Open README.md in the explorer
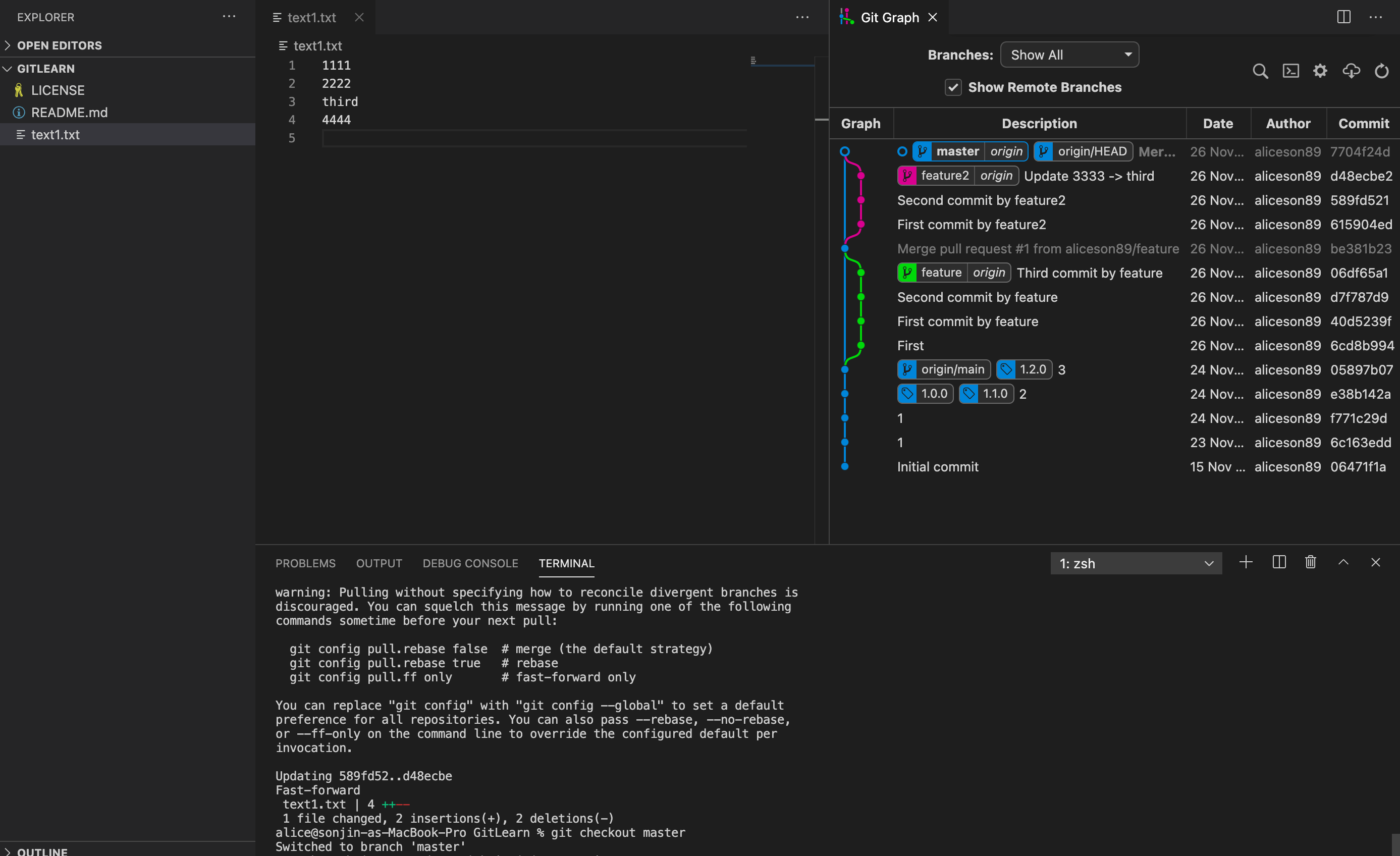1400x856 pixels. click(x=69, y=113)
